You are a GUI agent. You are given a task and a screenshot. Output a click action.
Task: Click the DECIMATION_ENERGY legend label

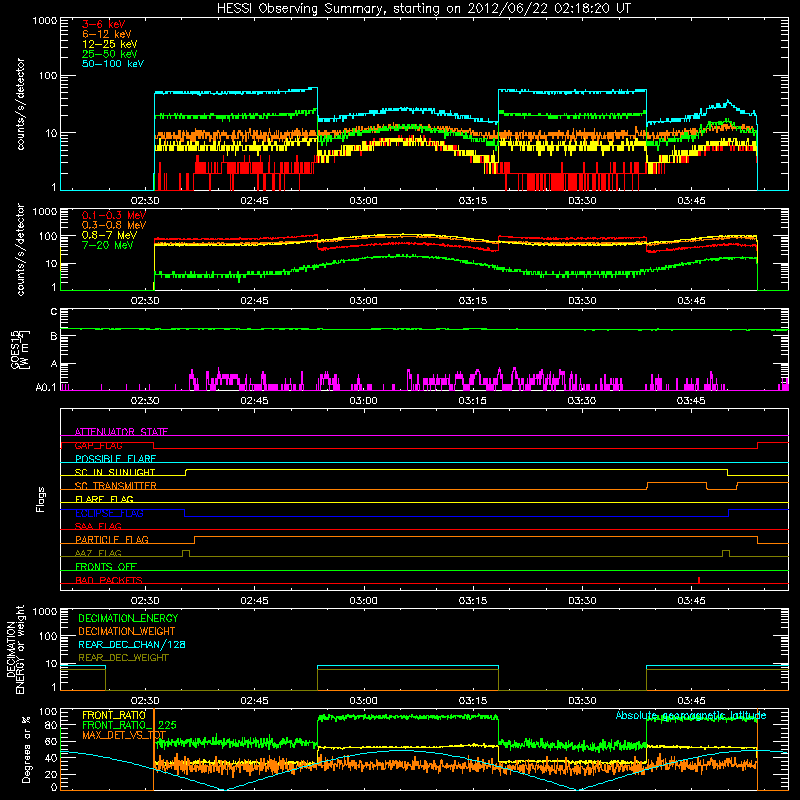click(128, 618)
